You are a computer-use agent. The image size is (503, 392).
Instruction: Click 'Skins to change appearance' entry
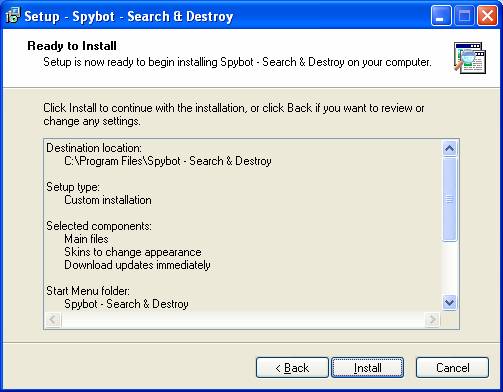click(x=133, y=252)
